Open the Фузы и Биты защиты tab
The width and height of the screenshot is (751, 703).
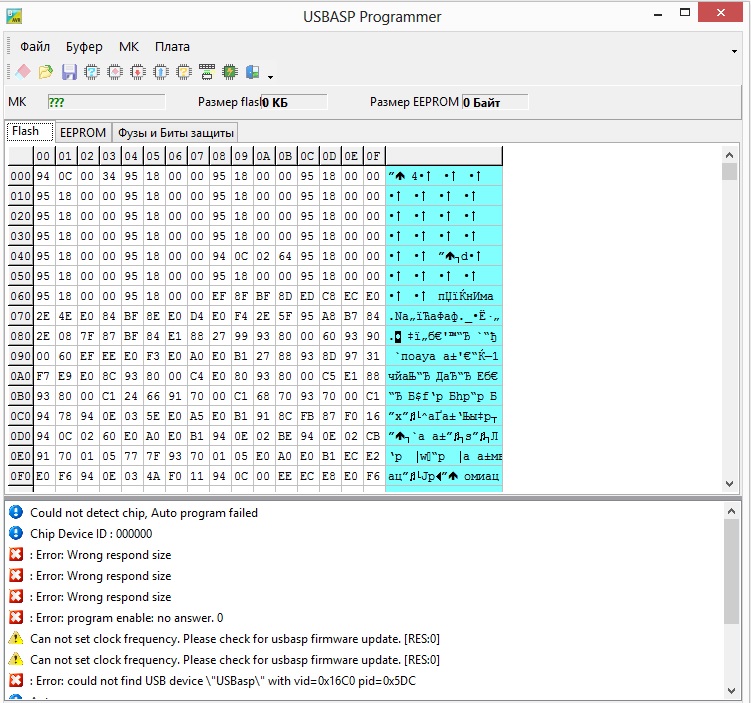point(176,133)
